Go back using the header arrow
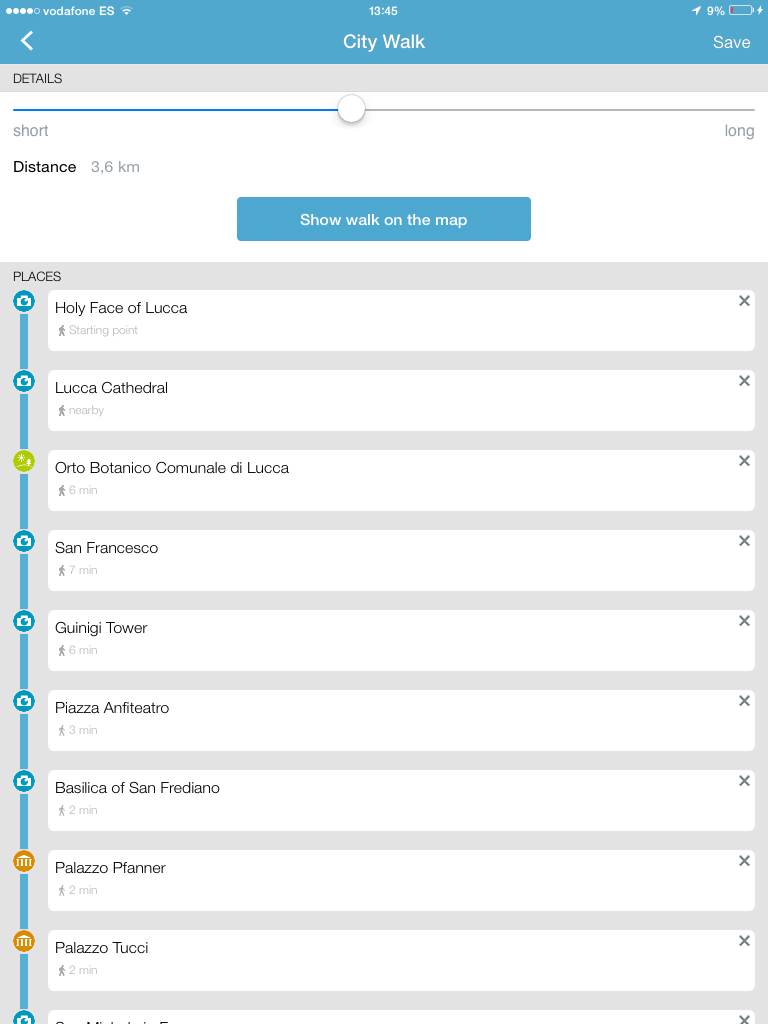The height and width of the screenshot is (1024, 768). (27, 41)
